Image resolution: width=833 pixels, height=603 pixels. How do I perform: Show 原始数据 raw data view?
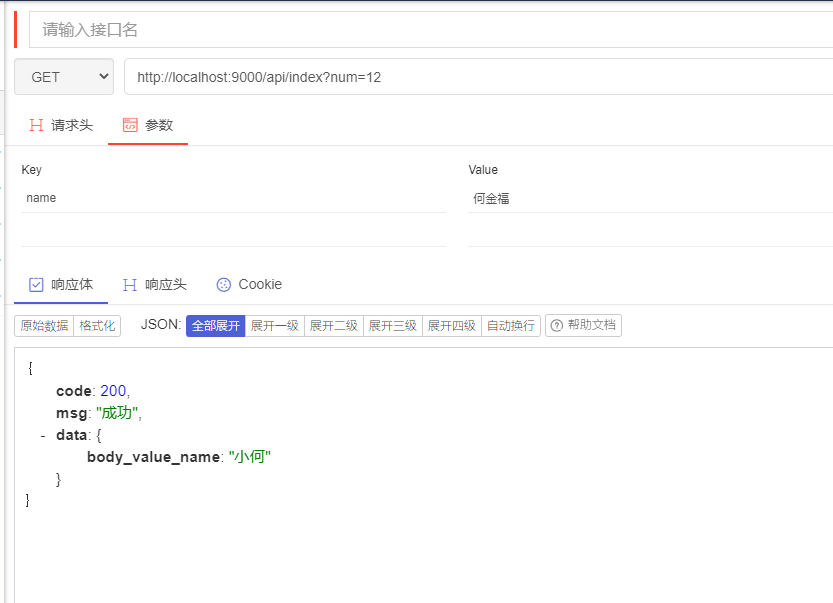tap(44, 326)
